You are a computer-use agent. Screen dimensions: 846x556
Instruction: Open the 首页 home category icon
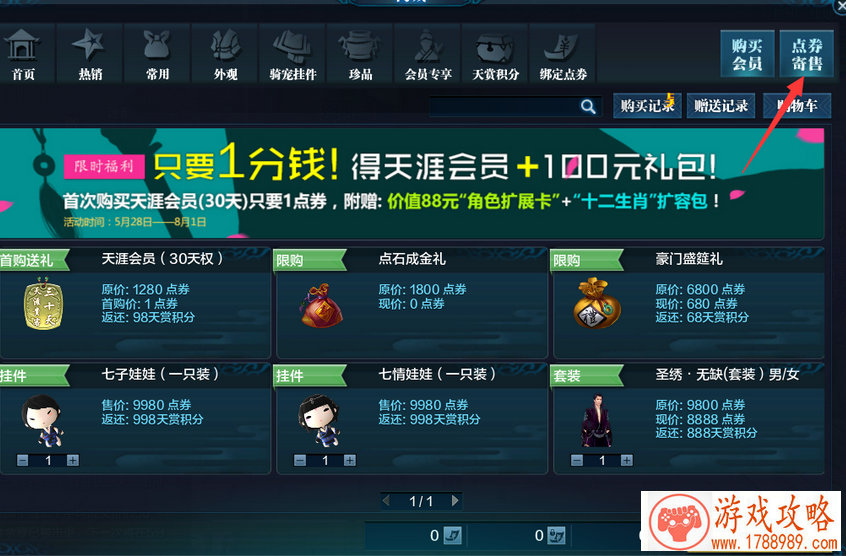click(22, 46)
